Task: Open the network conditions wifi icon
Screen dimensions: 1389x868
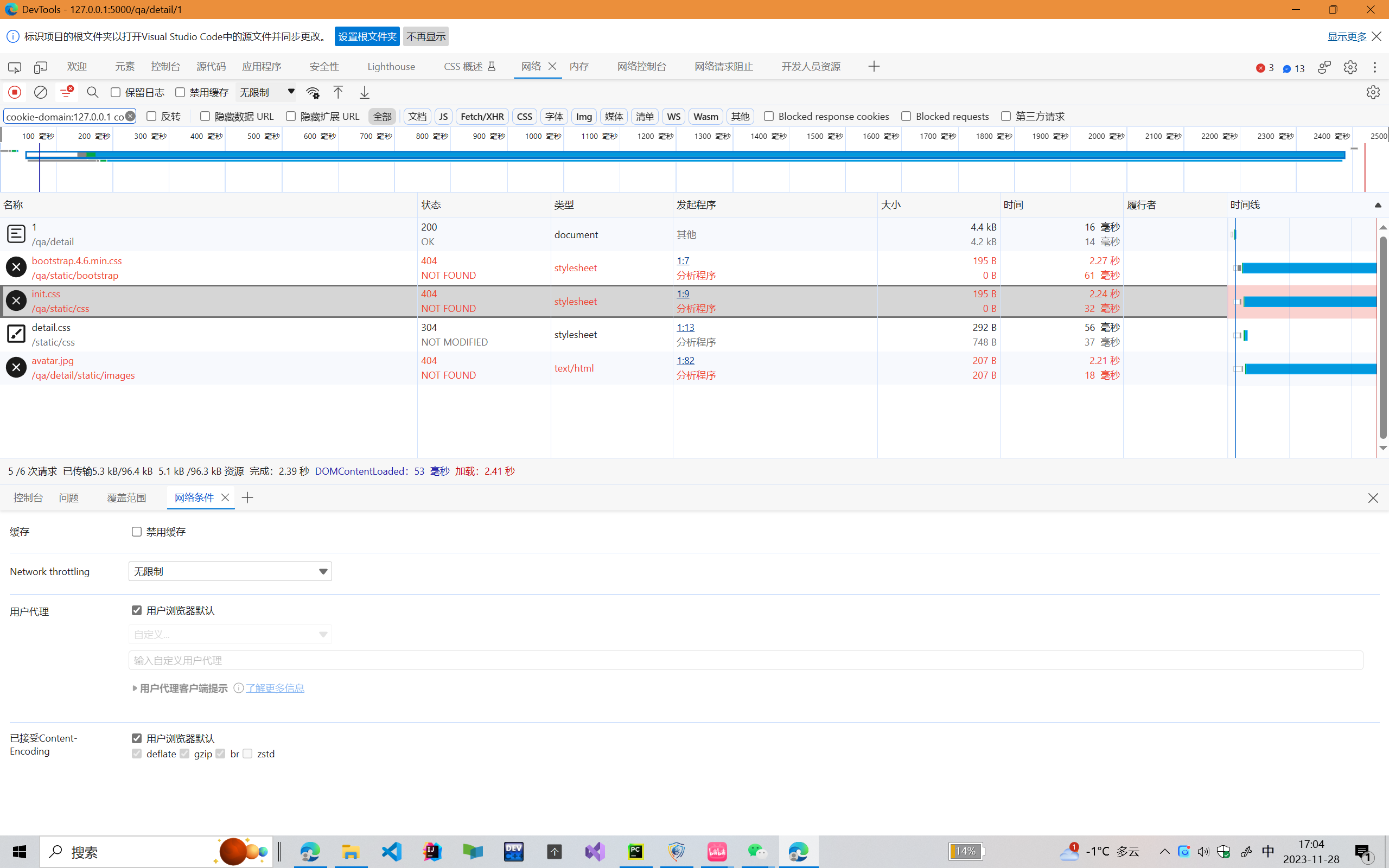Action: (313, 92)
